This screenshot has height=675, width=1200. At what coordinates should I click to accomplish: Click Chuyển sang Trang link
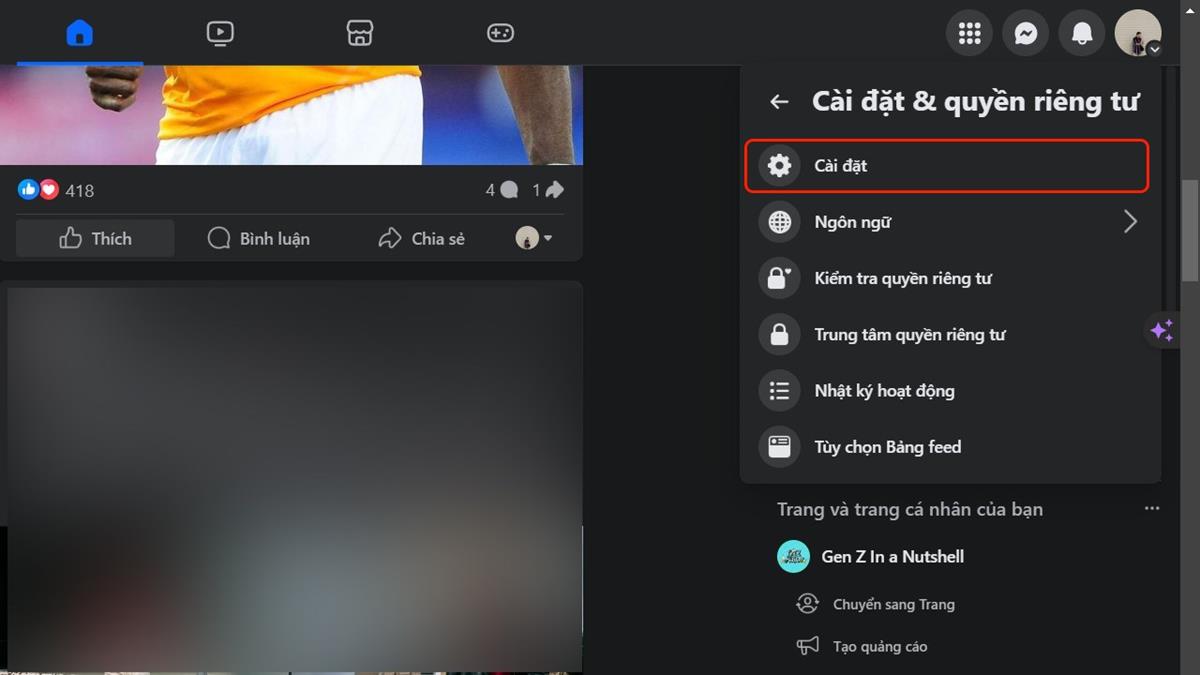click(x=893, y=605)
